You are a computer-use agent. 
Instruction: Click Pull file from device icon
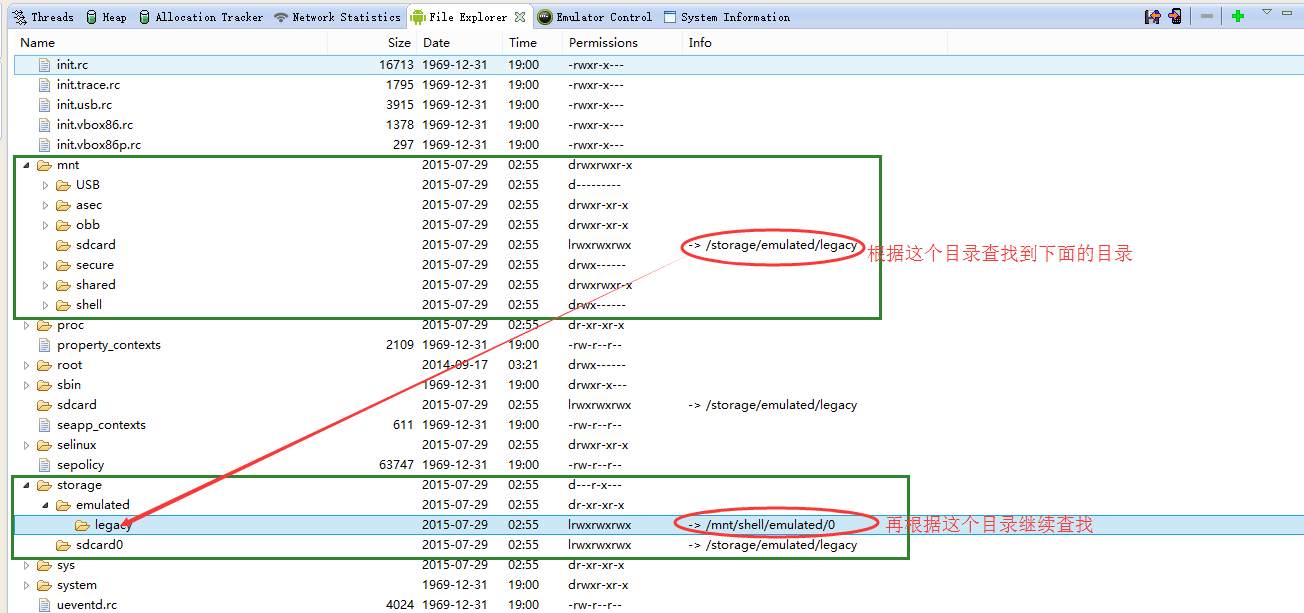[1153, 16]
